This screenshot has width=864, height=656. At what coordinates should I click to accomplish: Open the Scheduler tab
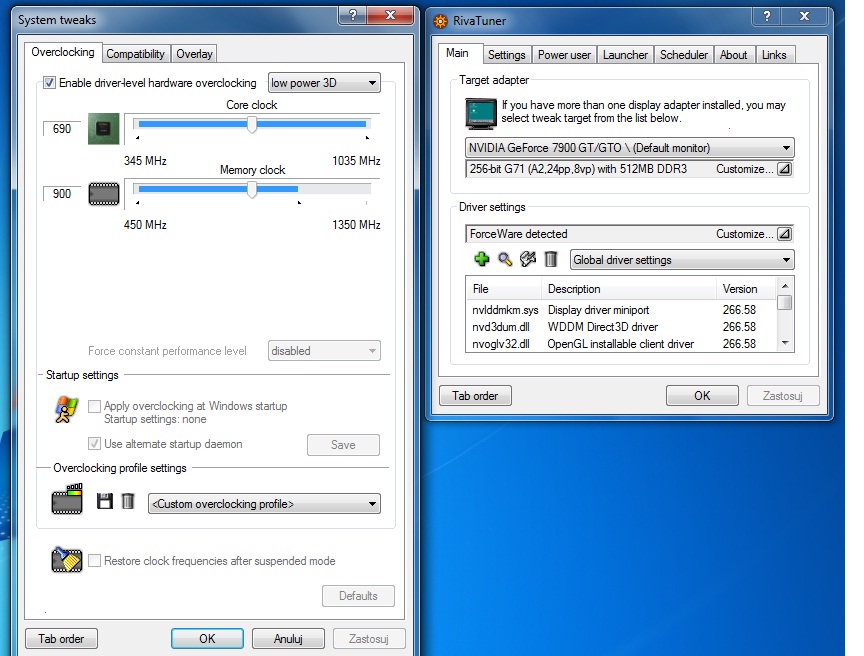[684, 55]
